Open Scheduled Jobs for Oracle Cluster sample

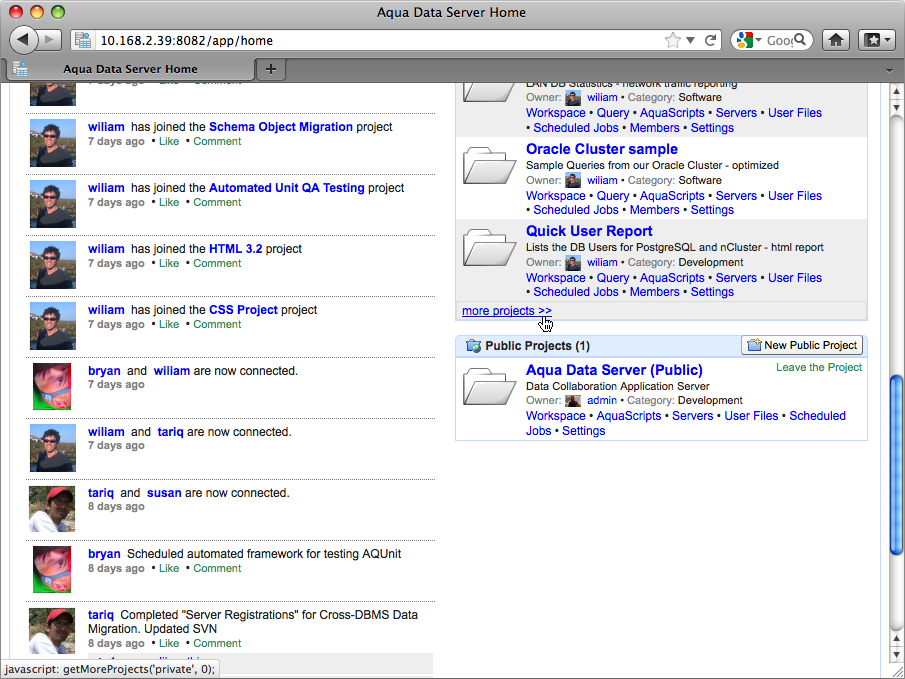[575, 210]
